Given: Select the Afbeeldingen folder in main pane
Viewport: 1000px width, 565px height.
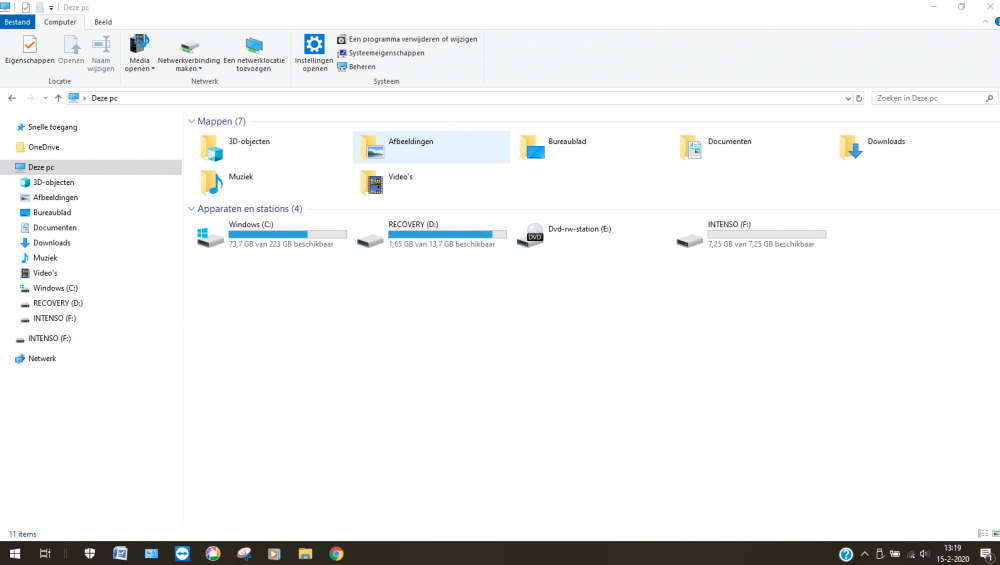Looking at the screenshot, I should (431, 147).
